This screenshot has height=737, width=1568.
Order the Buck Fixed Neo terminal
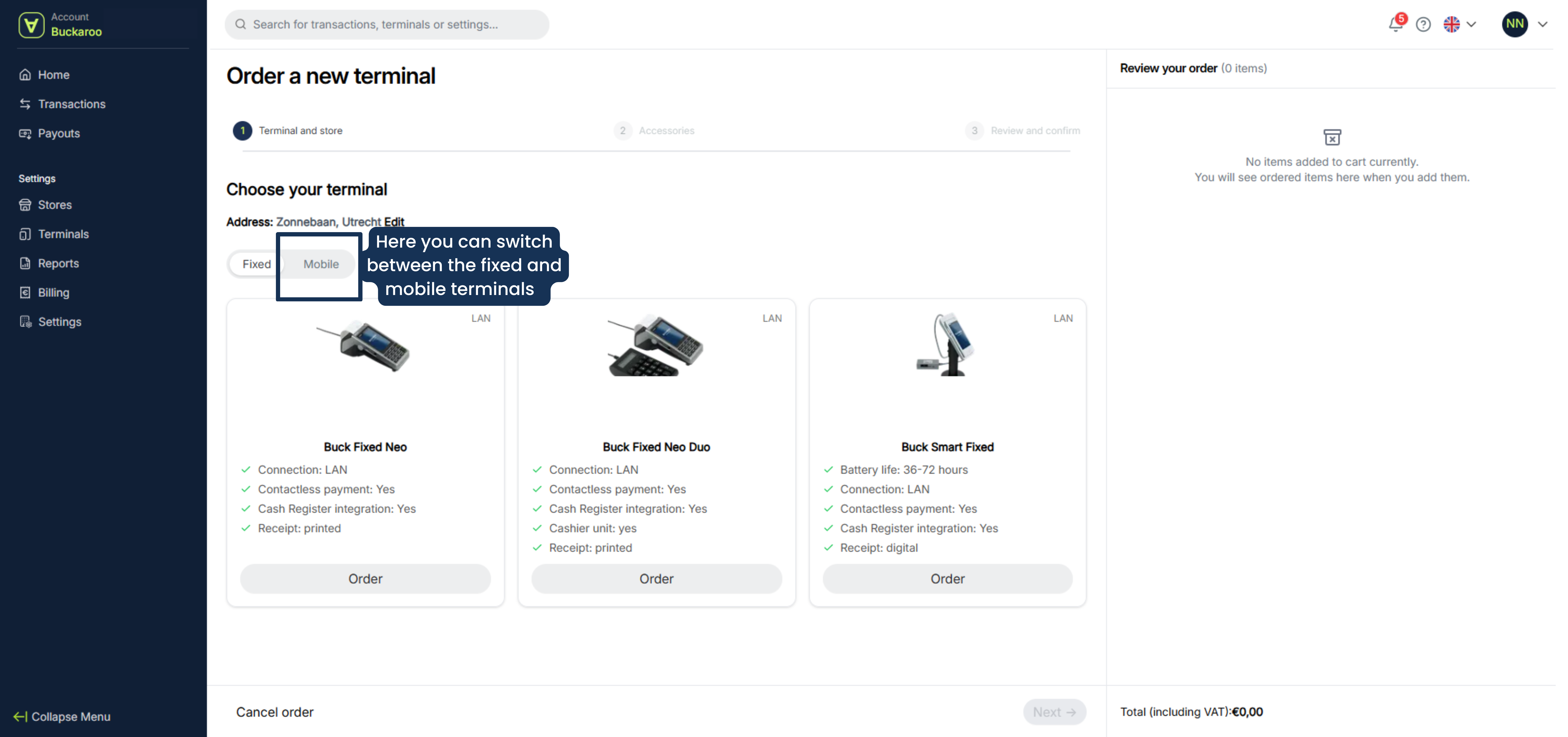365,579
